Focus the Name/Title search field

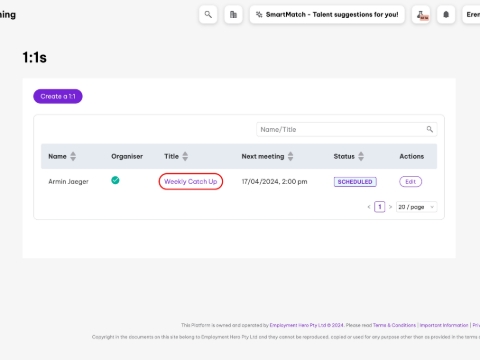(x=347, y=129)
